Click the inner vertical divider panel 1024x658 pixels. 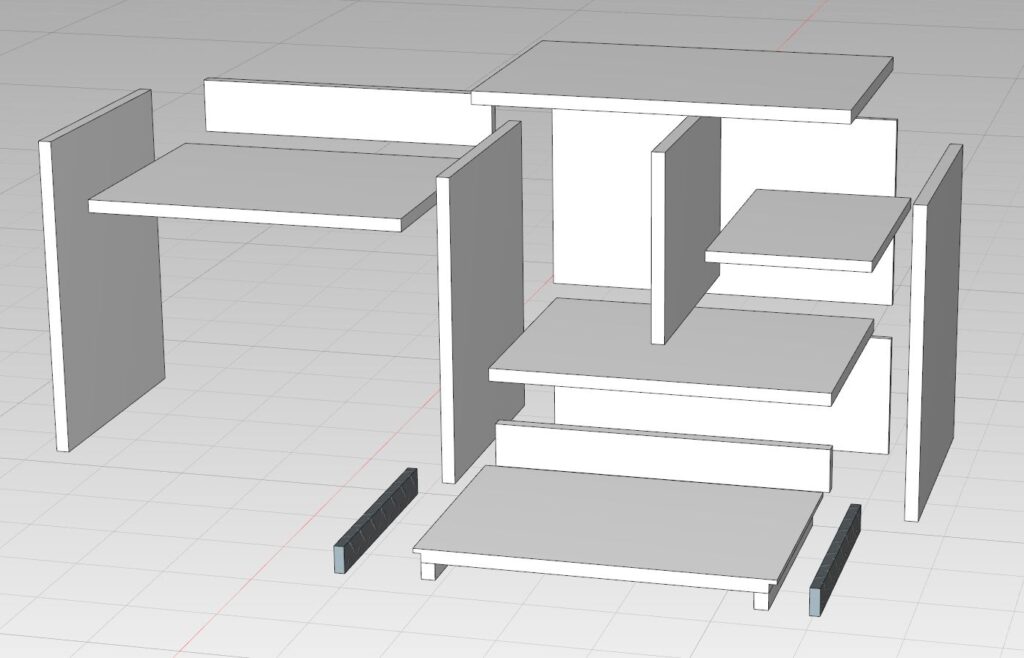(x=685, y=230)
